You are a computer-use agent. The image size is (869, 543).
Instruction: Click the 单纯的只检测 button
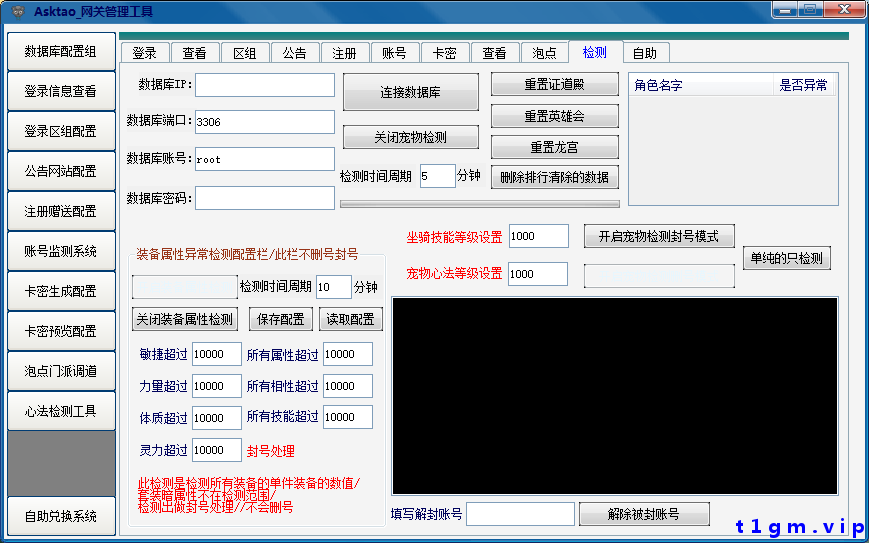pyautogui.click(x=787, y=258)
